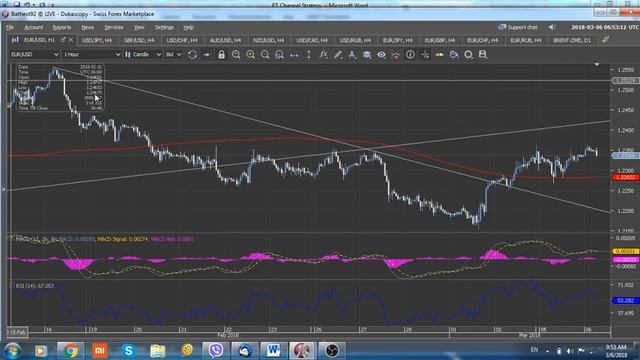Click the red moving average price label
640x360 pixels.
pyautogui.click(x=625, y=177)
